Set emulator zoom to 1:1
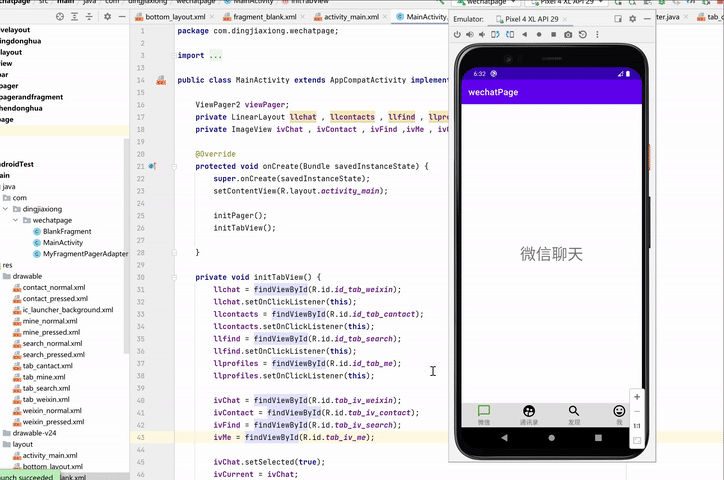The width and height of the screenshot is (724, 480). pos(637,426)
